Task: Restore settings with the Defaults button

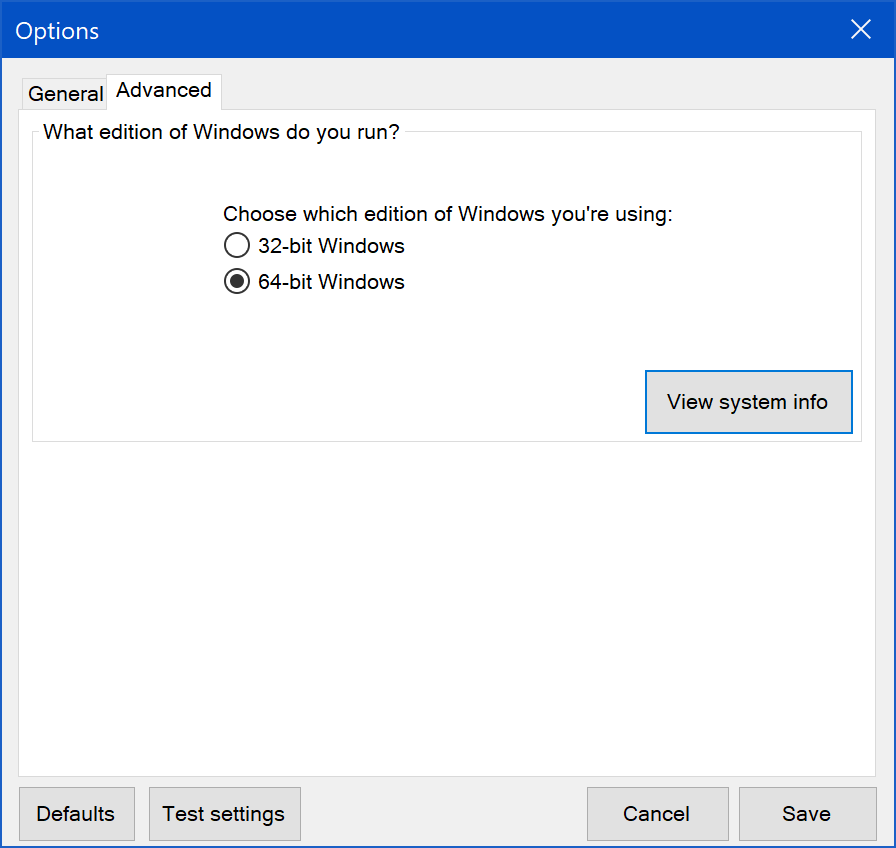Action: [x=77, y=814]
